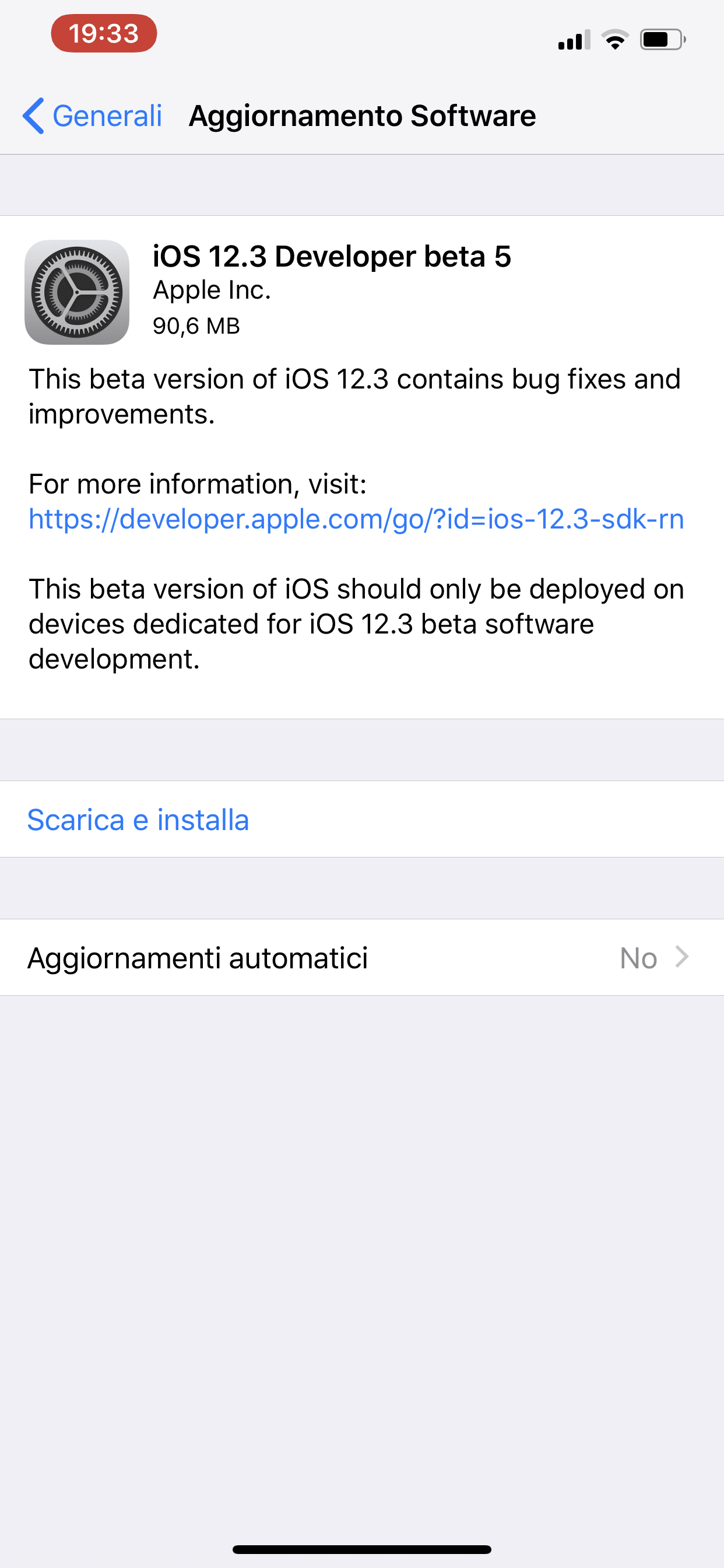This screenshot has width=724, height=1568.
Task: Tap the home indicator bar
Action: click(362, 1550)
